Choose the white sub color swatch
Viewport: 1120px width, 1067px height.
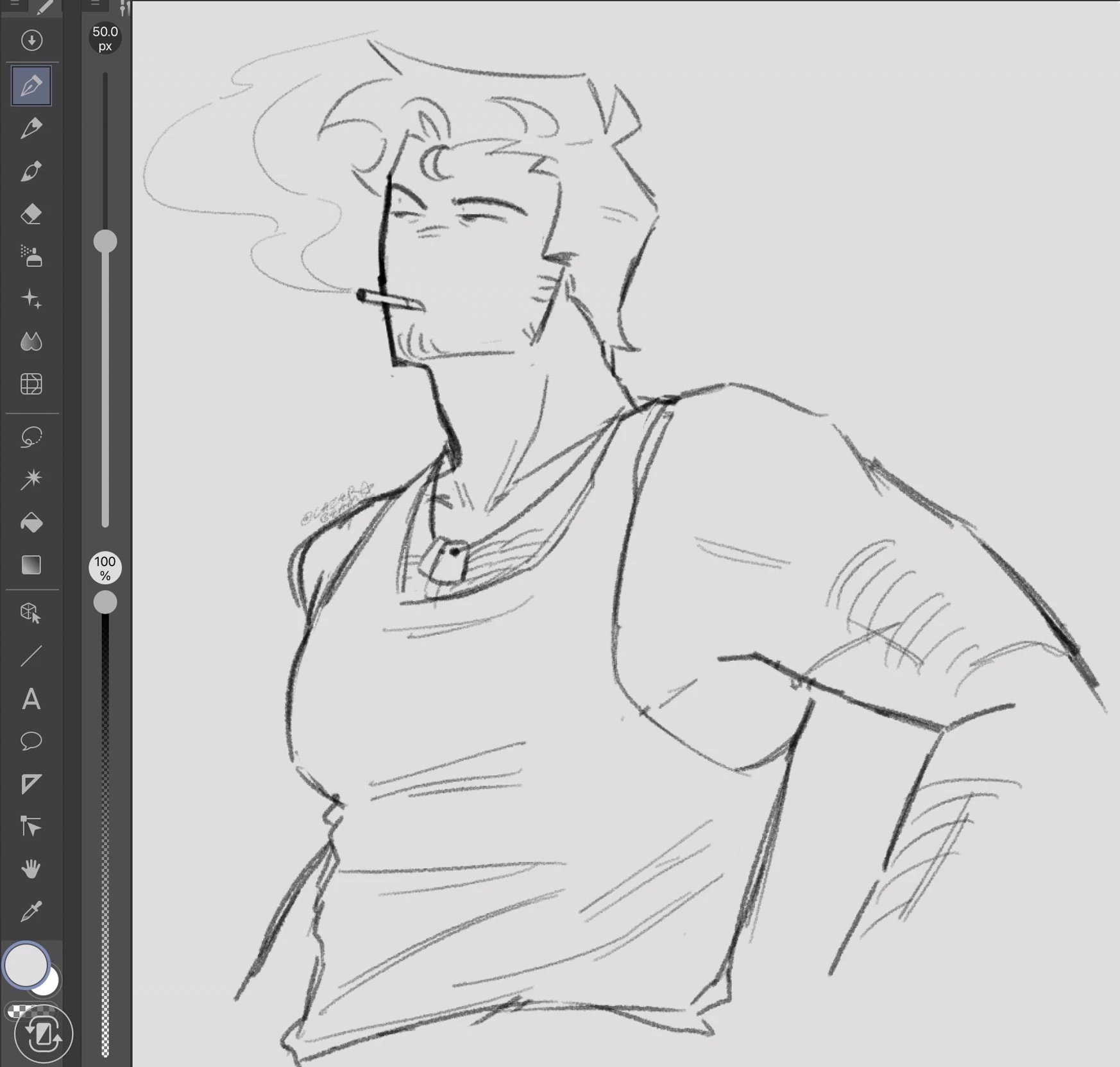pos(50,984)
